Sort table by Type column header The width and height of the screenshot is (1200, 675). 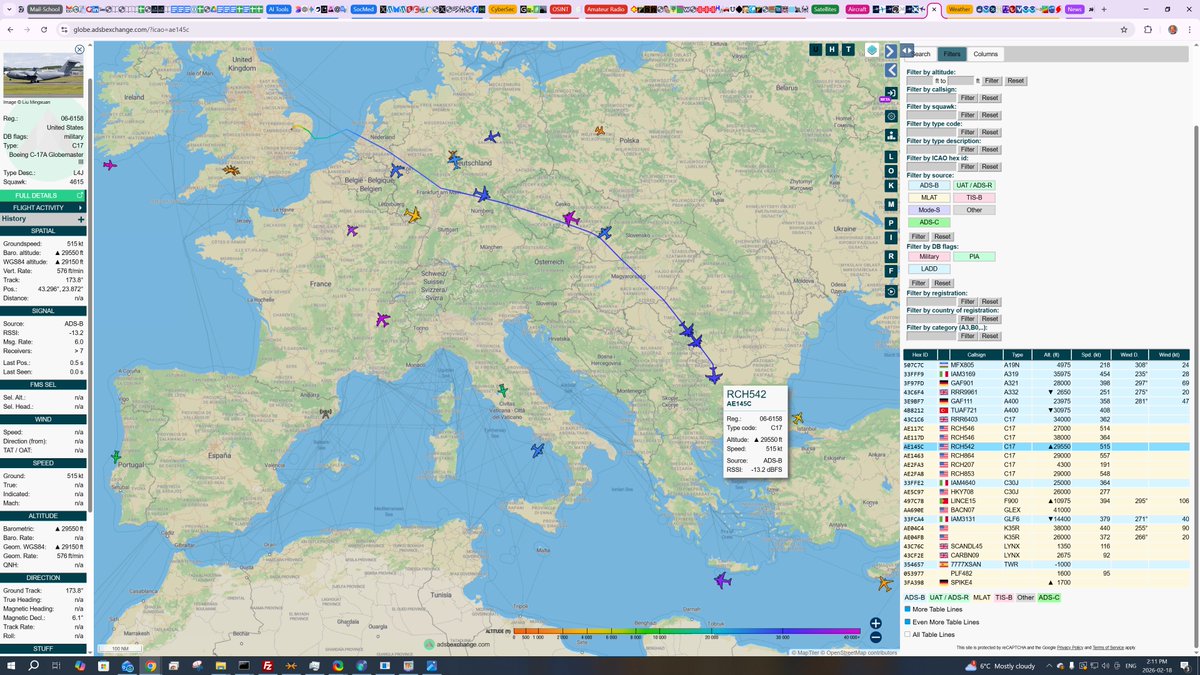pyautogui.click(x=1017, y=354)
